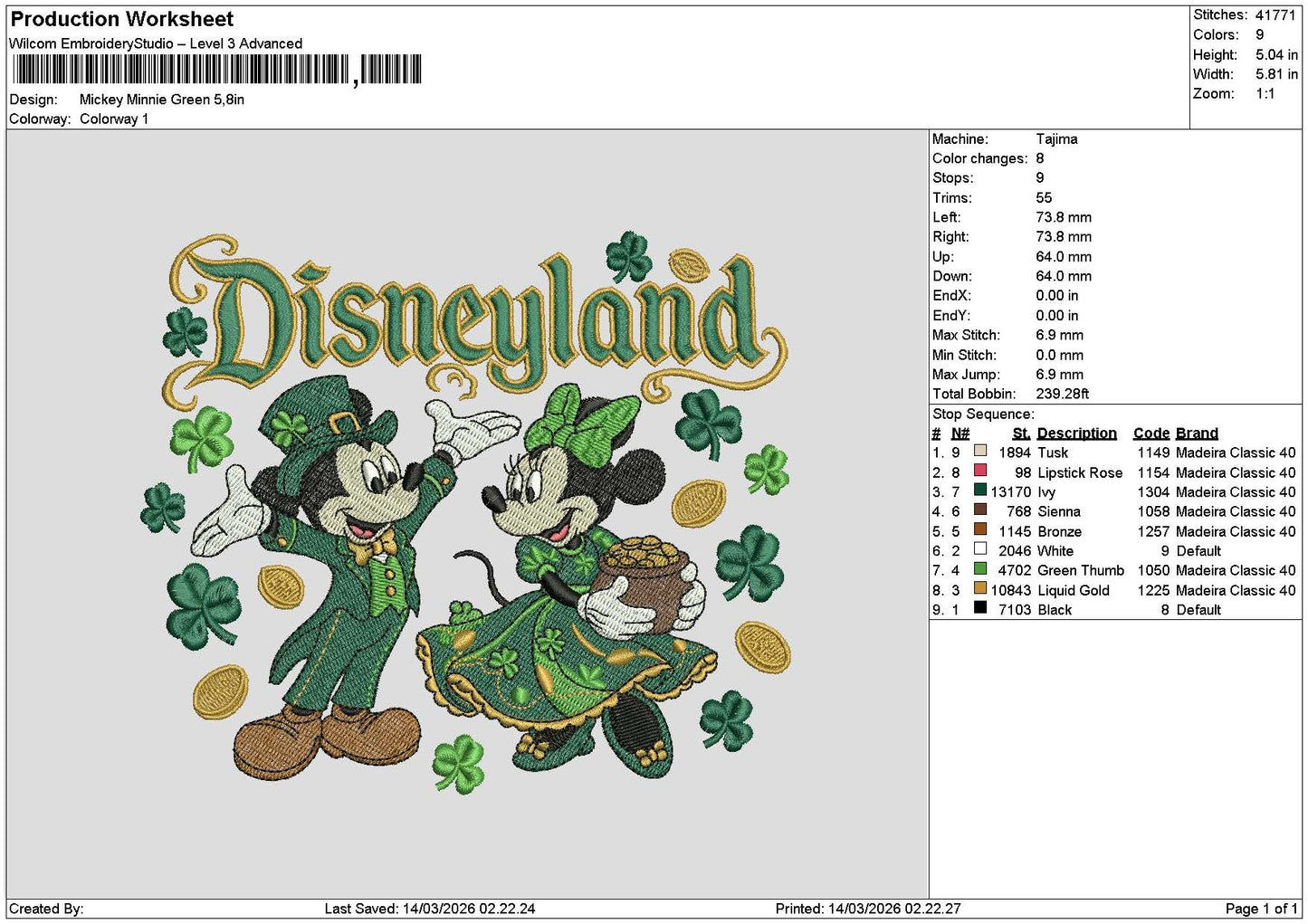Click the 'Green Thumb' description text
The image size is (1308, 924).
point(1081,570)
